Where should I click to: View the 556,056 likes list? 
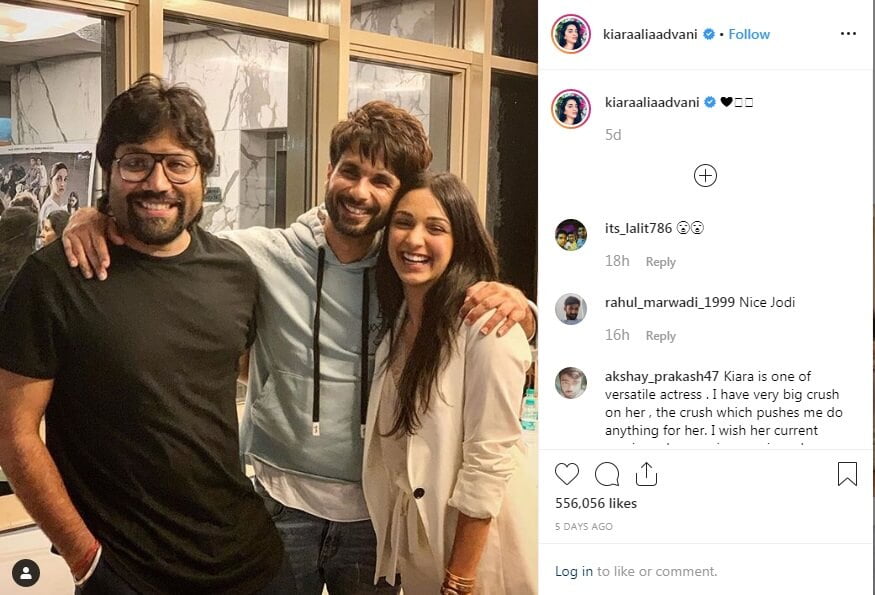pos(595,503)
